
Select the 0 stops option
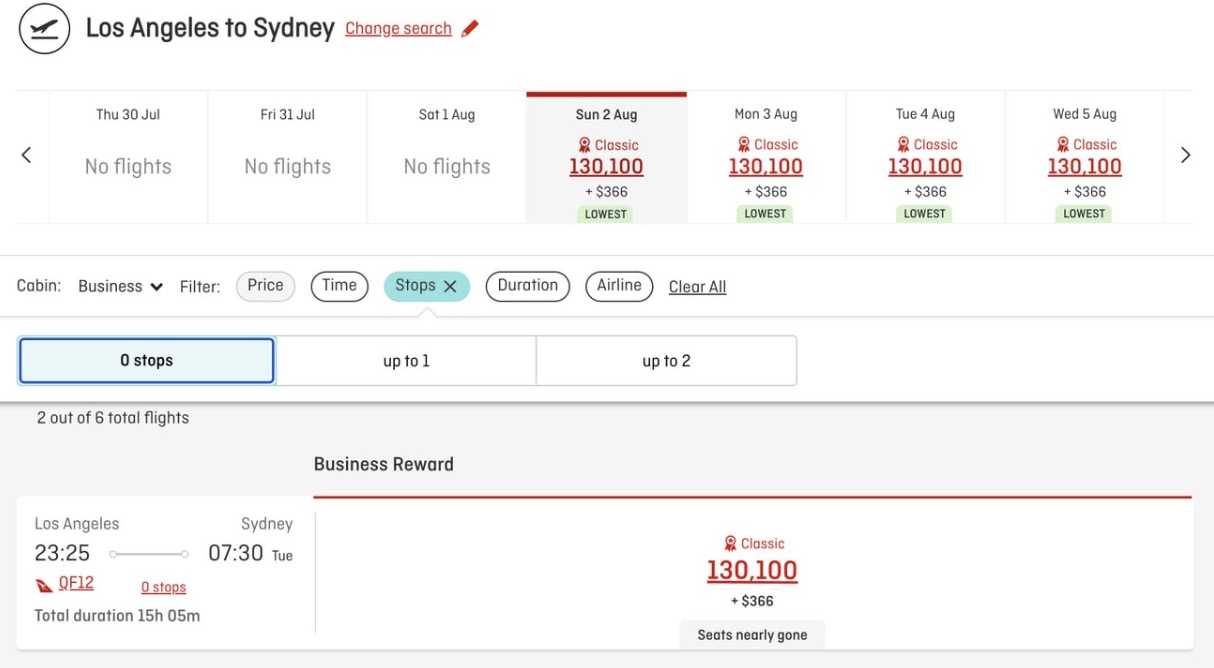[x=146, y=358]
